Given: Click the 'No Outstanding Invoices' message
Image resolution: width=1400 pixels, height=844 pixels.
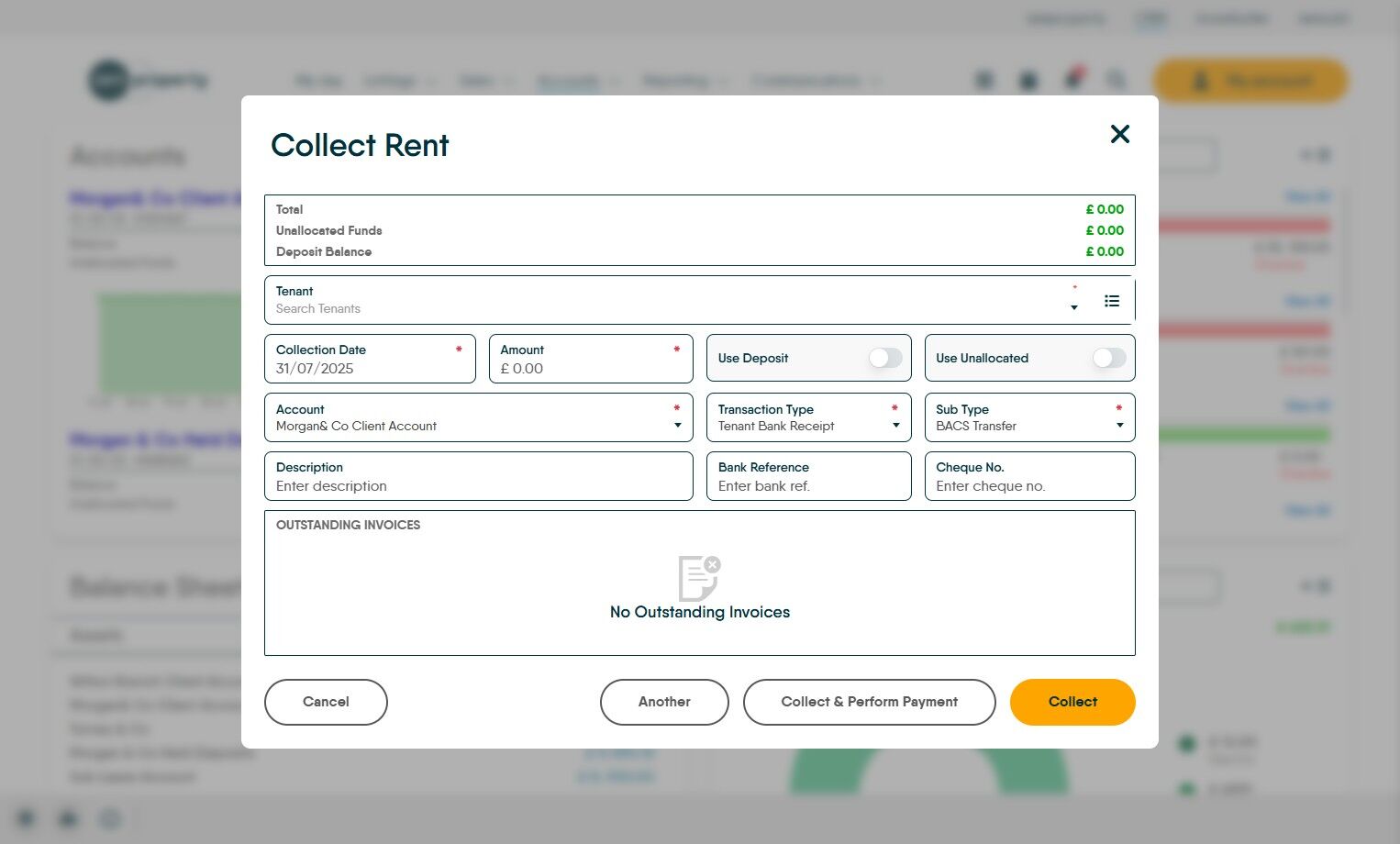Looking at the screenshot, I should (700, 612).
